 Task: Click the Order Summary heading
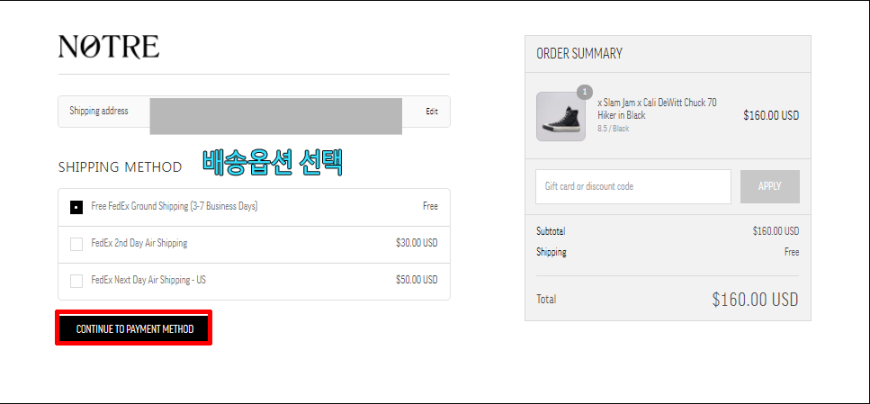[x=579, y=54]
